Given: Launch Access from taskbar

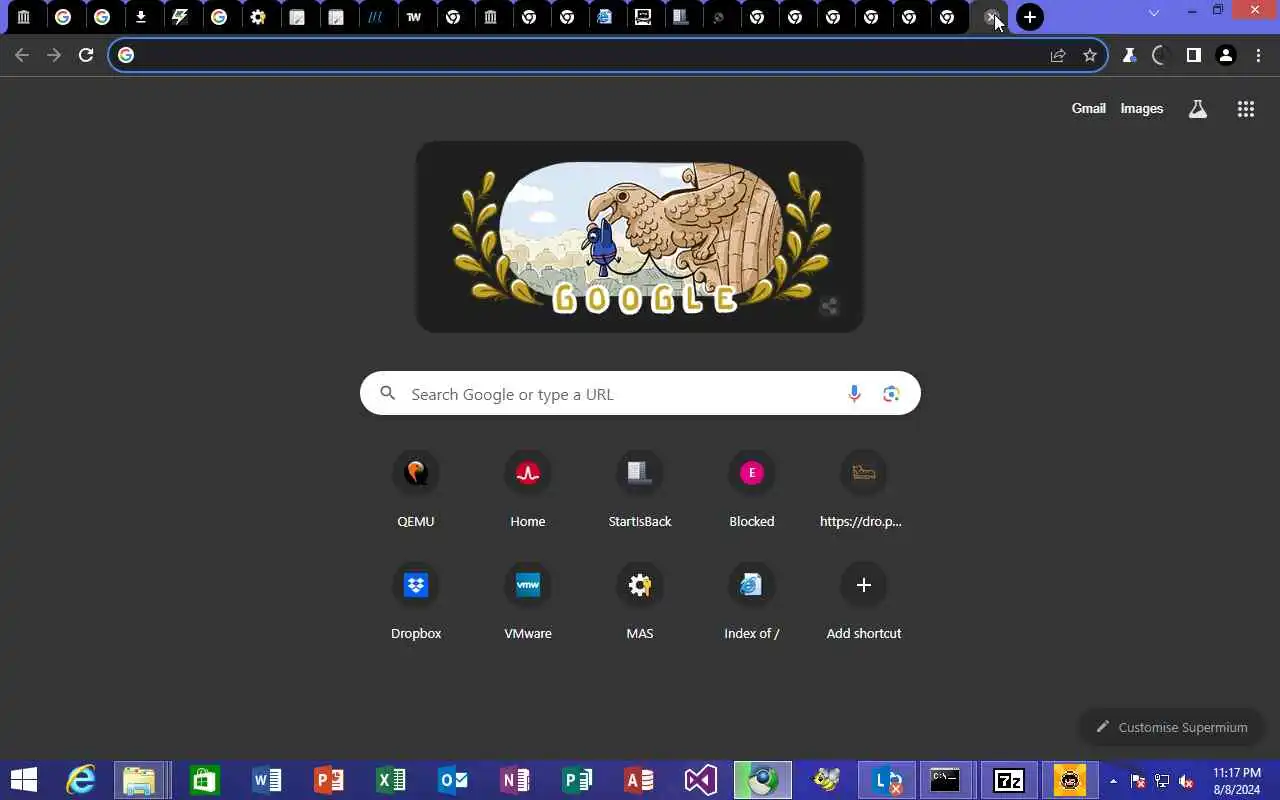Looking at the screenshot, I should (x=639, y=780).
